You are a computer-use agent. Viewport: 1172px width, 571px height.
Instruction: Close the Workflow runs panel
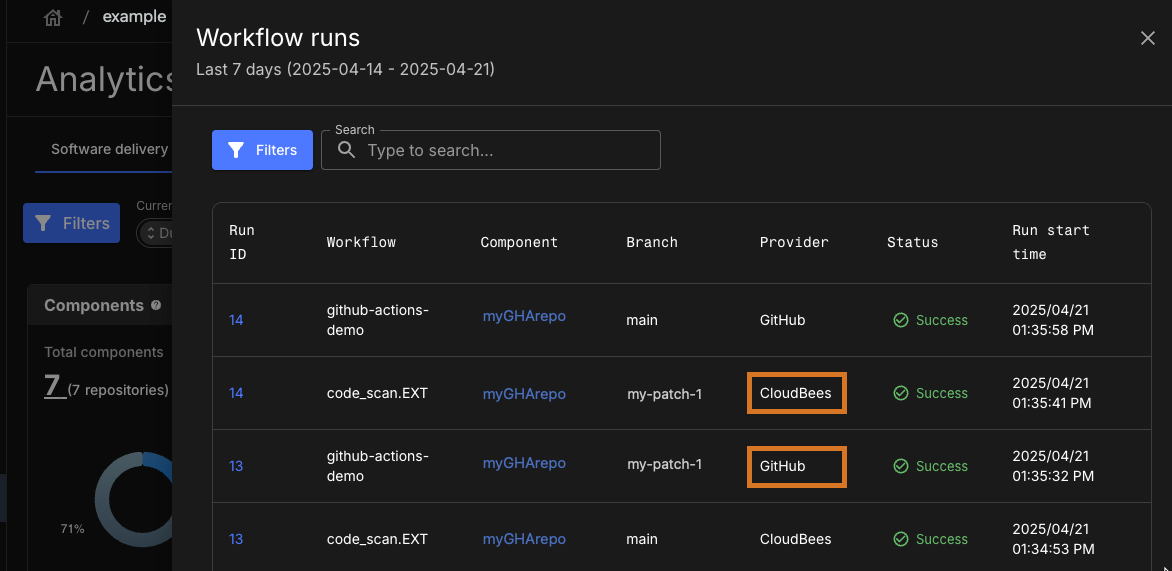(1147, 38)
